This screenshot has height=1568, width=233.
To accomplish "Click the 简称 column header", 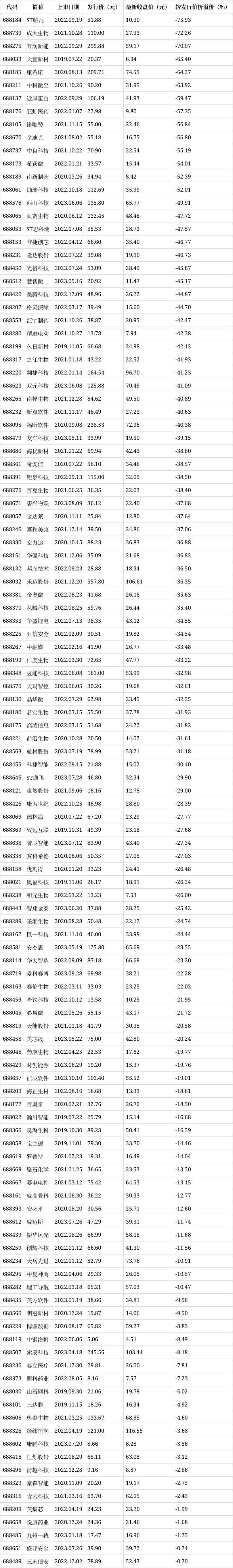I will (x=38, y=7).
